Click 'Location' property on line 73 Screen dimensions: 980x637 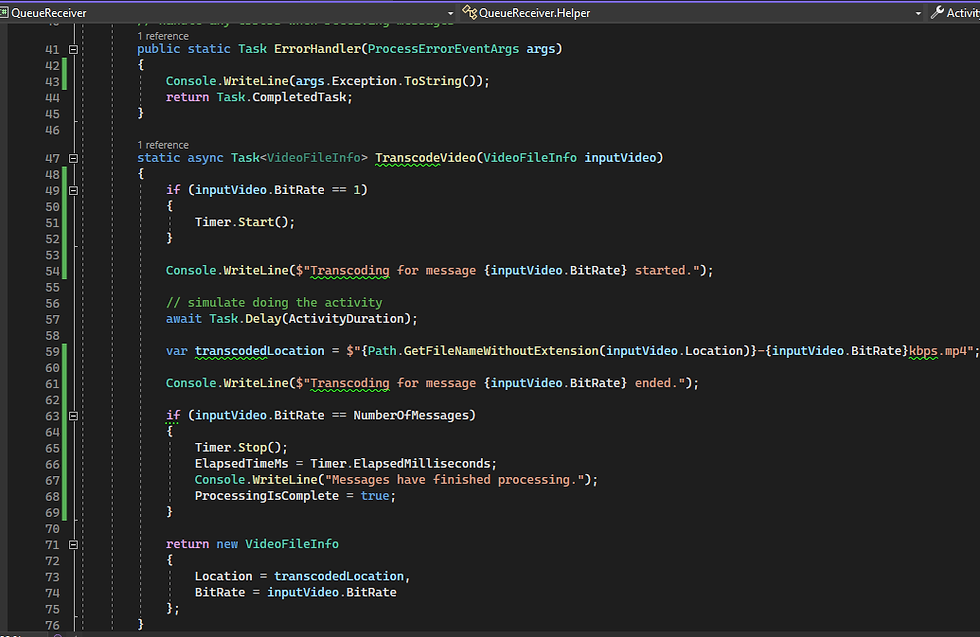(223, 576)
